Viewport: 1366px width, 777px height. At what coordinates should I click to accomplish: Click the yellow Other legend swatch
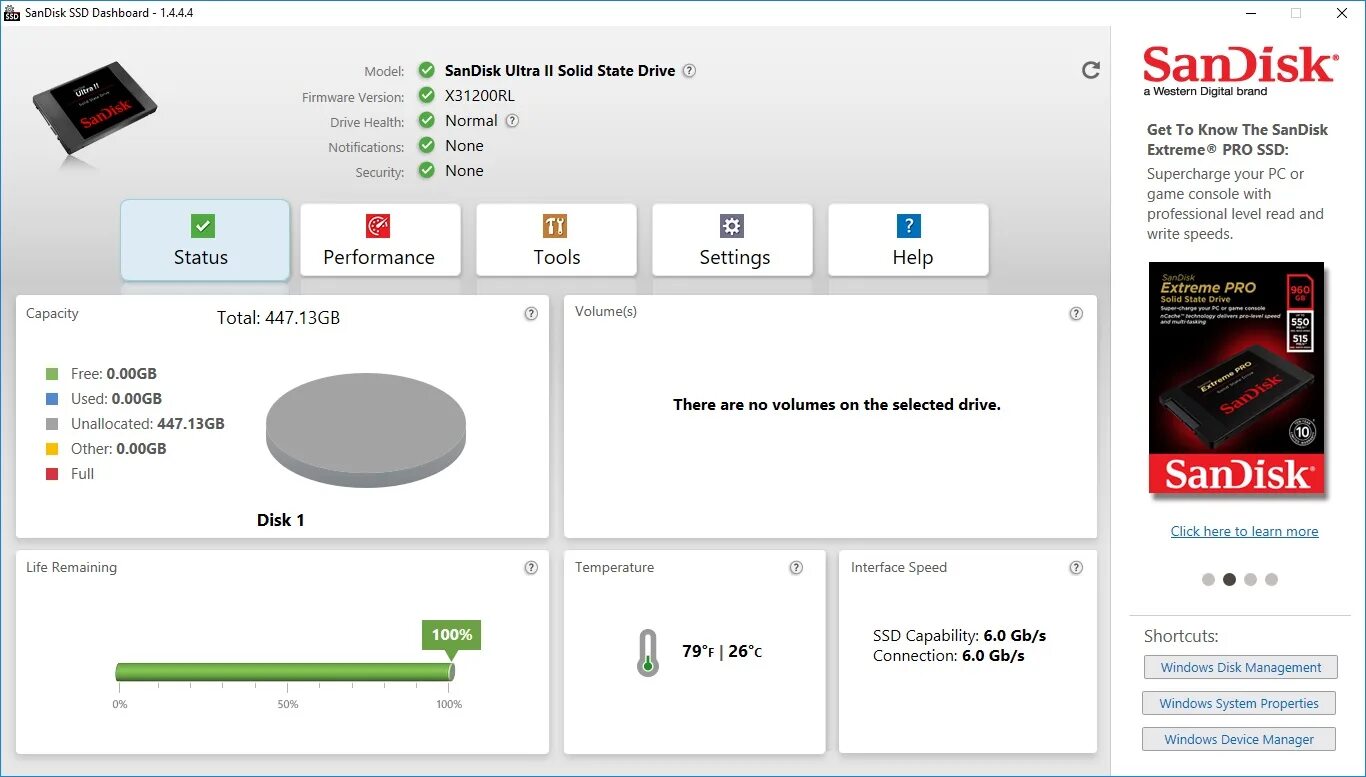click(x=52, y=449)
